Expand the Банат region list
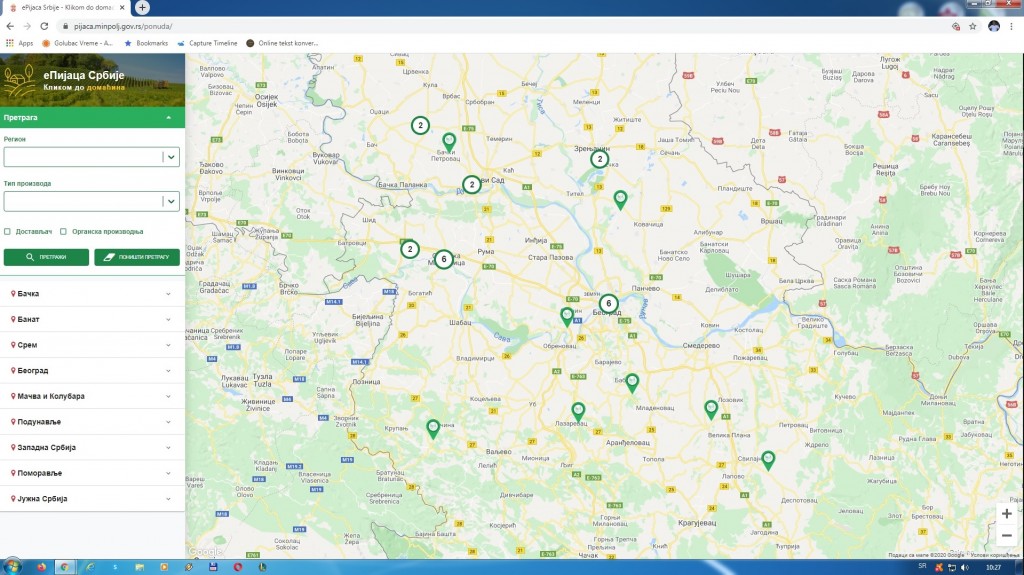The width and height of the screenshot is (1024, 575). (92, 319)
